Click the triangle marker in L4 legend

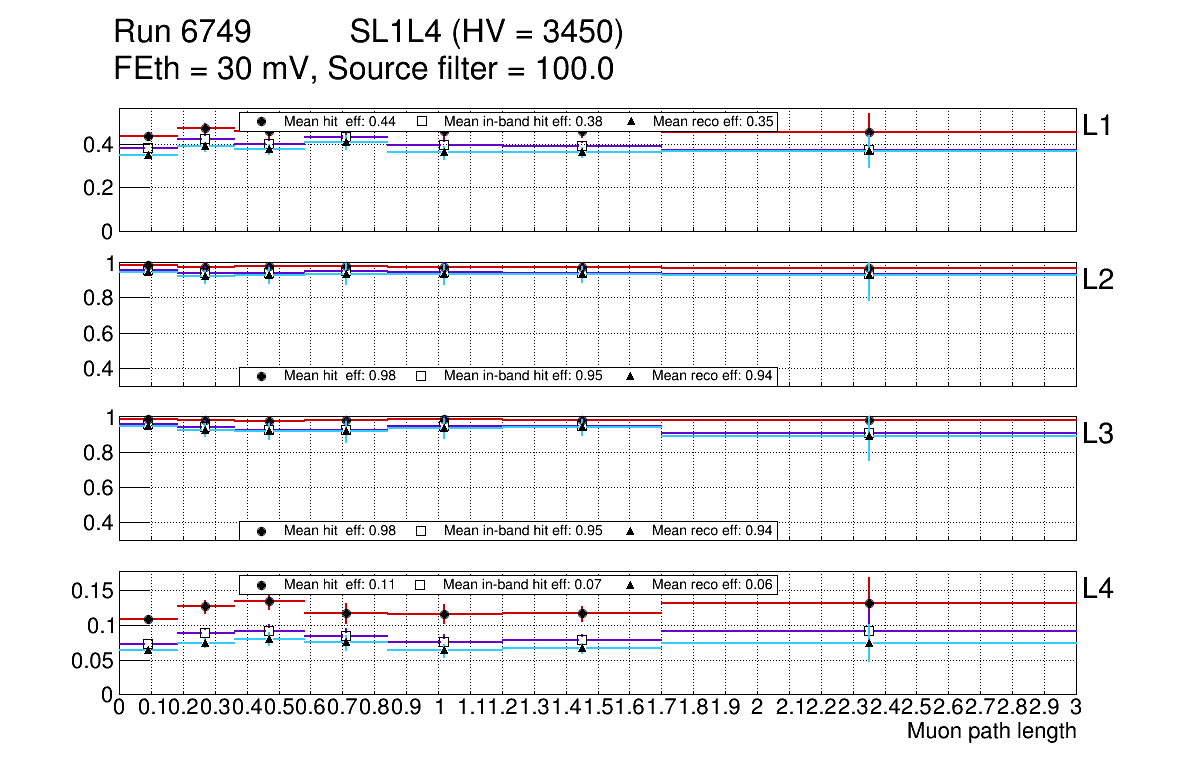[631, 585]
